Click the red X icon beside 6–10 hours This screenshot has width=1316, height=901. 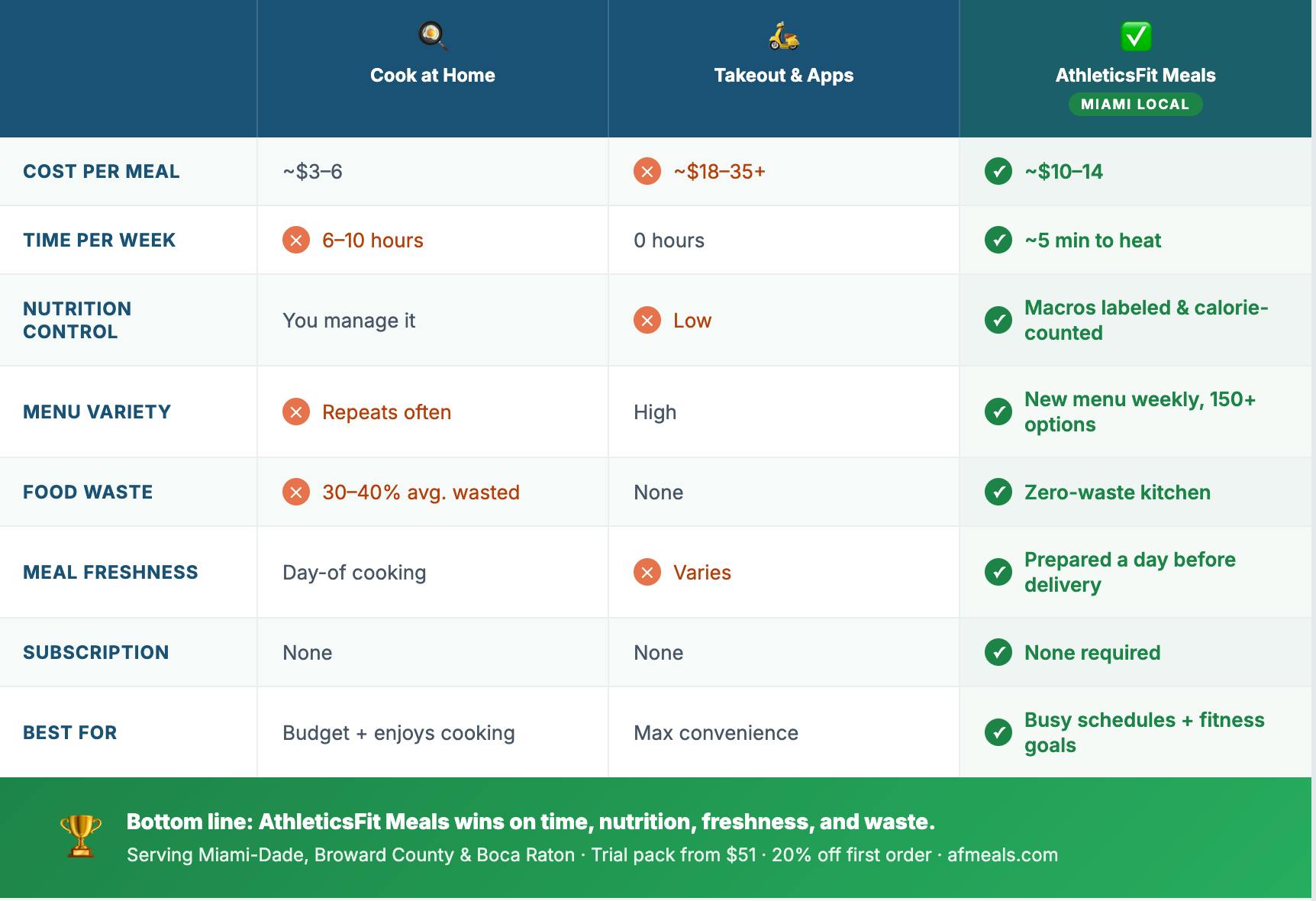tap(295, 240)
